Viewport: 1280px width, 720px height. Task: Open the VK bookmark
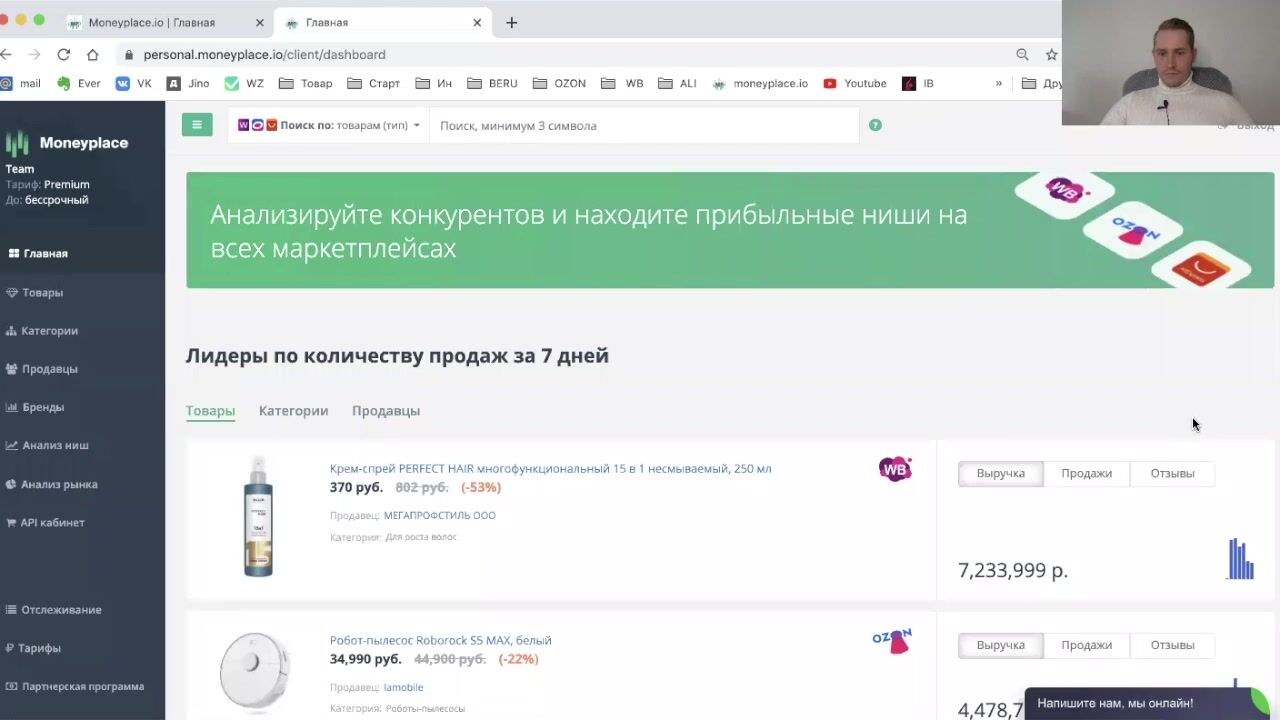[134, 84]
